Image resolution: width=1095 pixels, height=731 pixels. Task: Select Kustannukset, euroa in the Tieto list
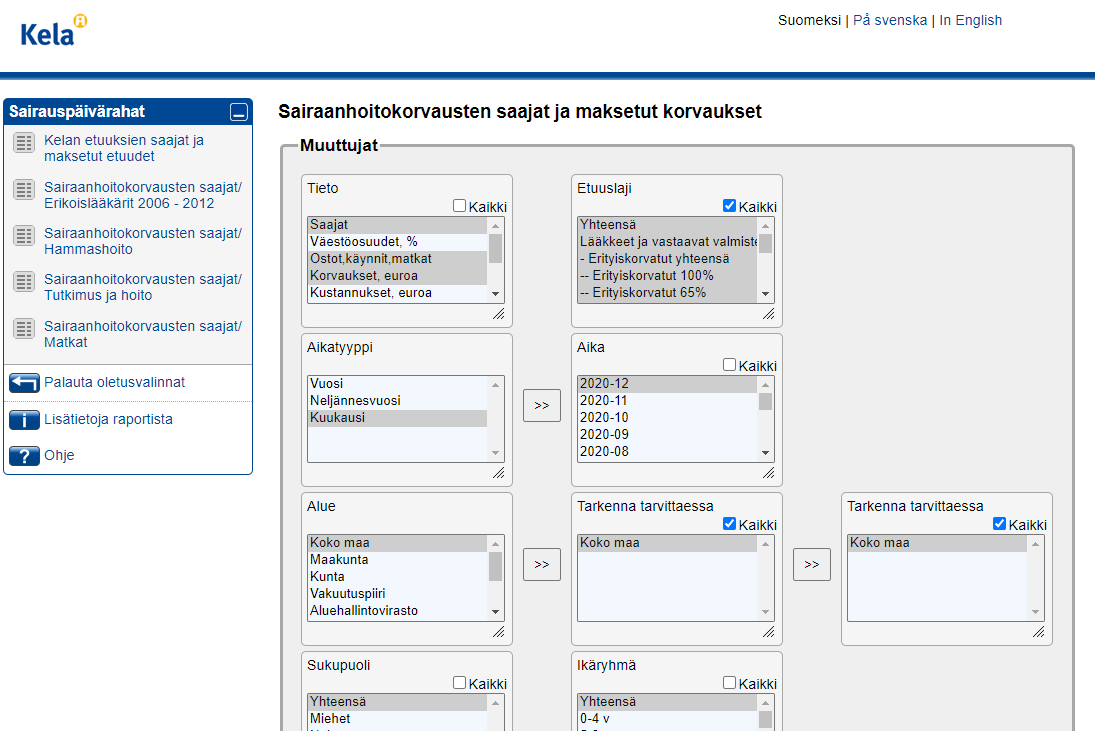click(397, 293)
